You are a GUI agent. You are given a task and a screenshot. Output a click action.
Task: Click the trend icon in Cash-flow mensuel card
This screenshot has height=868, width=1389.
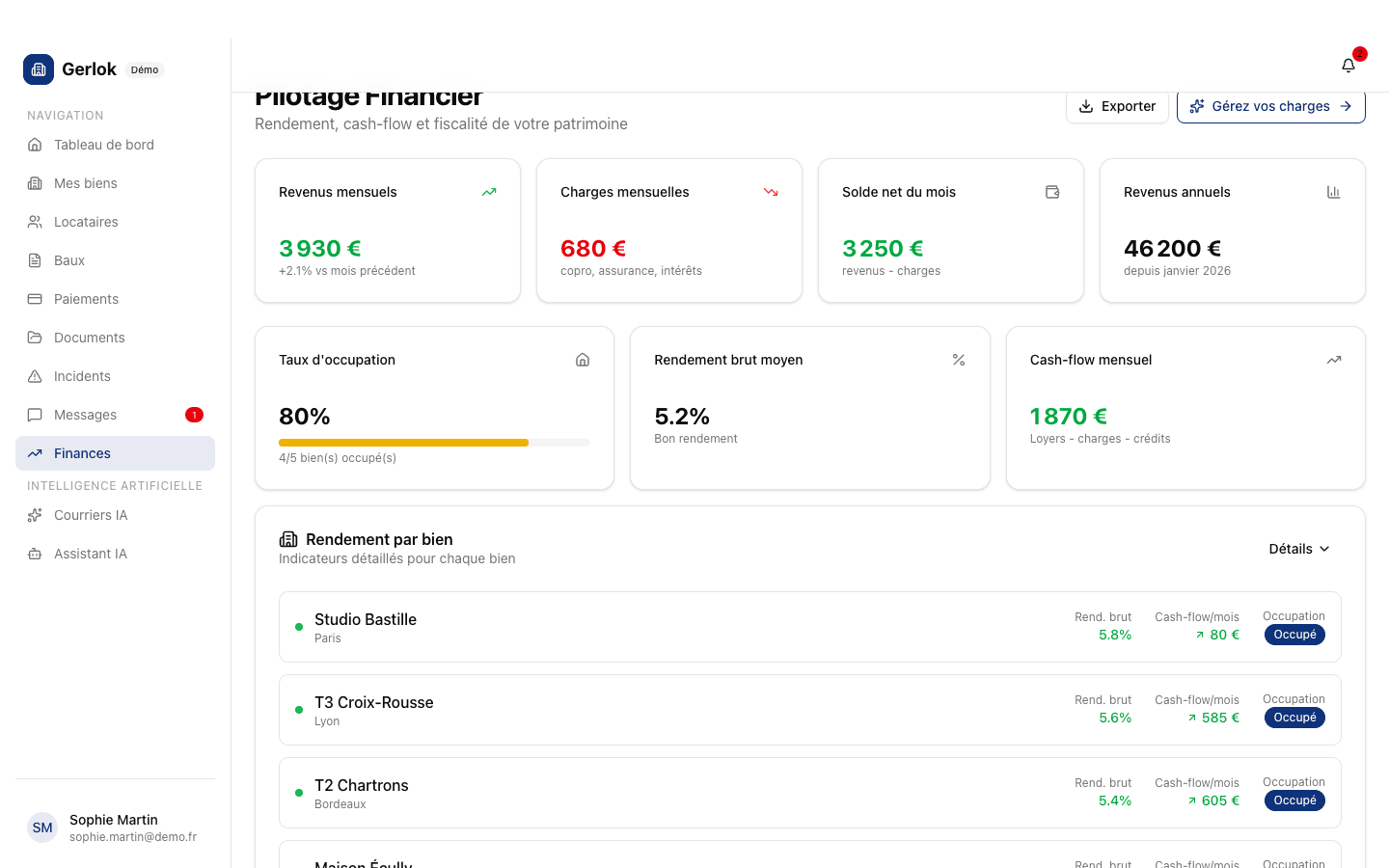coord(1333,360)
